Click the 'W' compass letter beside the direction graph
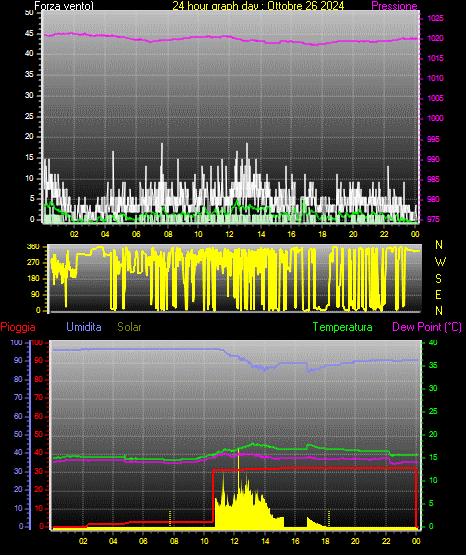The height and width of the screenshot is (555, 466). [440, 262]
